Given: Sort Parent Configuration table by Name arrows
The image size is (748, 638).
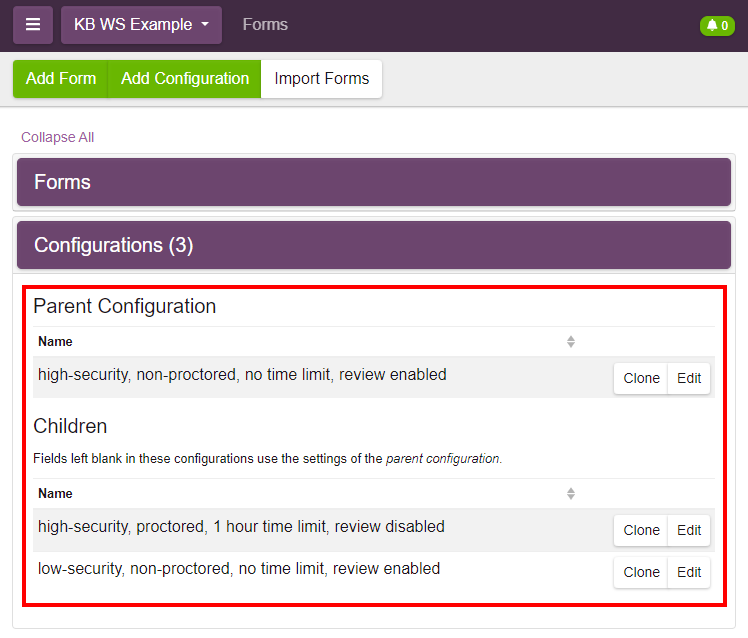Looking at the screenshot, I should pos(571,342).
